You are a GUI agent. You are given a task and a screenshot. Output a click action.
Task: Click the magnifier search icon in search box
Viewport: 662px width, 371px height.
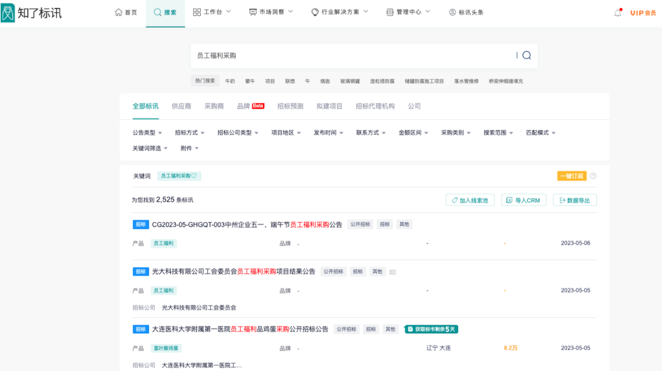point(526,55)
